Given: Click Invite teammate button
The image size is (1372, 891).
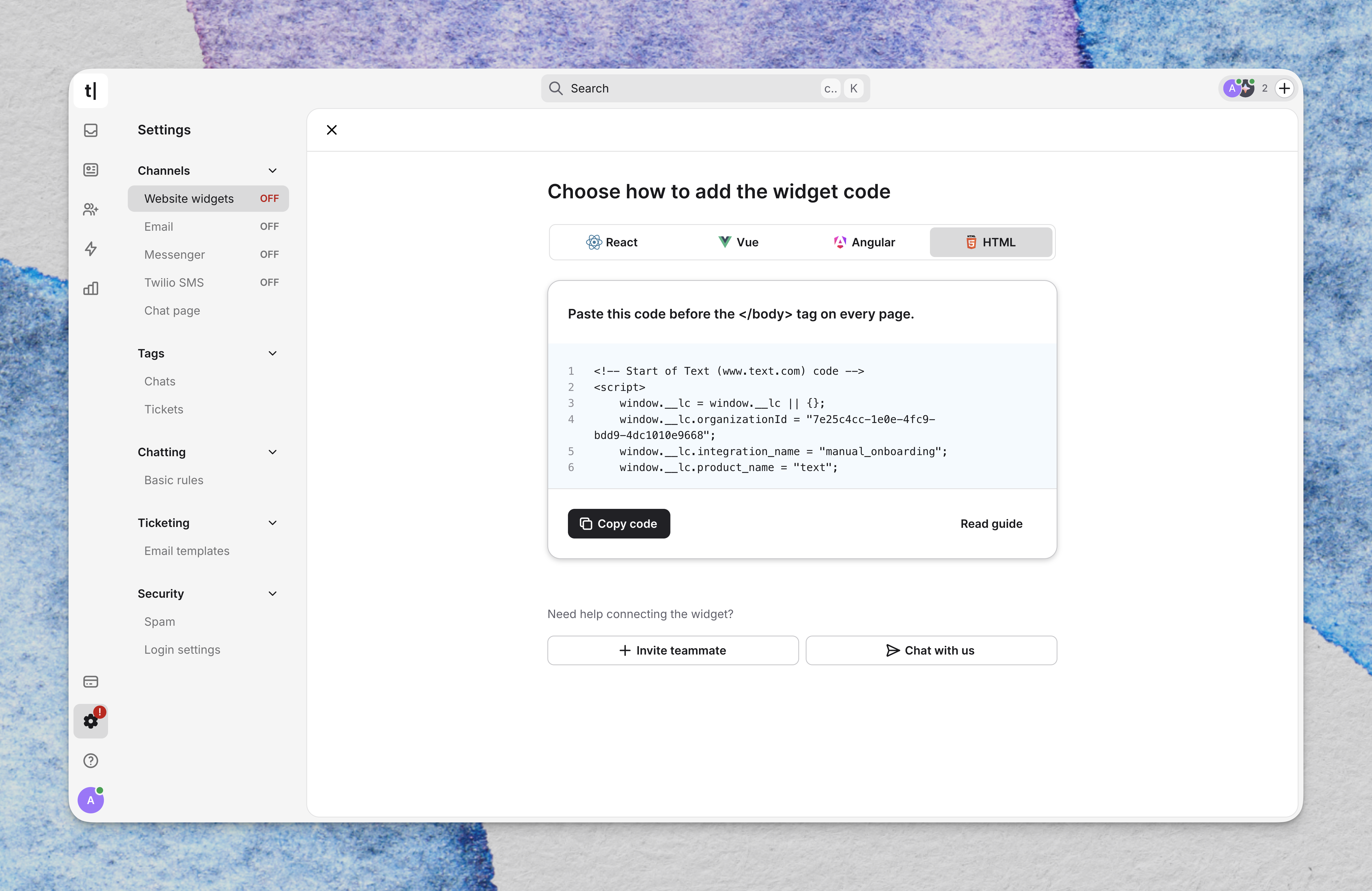Looking at the screenshot, I should tap(673, 650).
